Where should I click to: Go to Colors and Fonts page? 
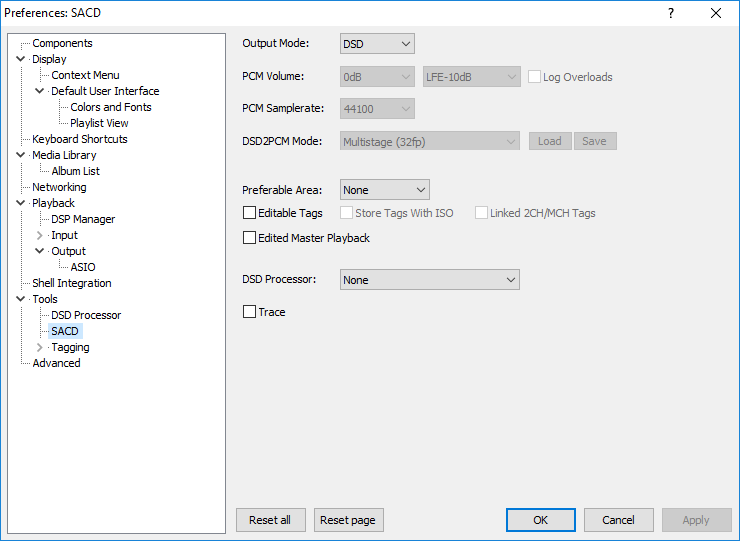click(x=111, y=107)
